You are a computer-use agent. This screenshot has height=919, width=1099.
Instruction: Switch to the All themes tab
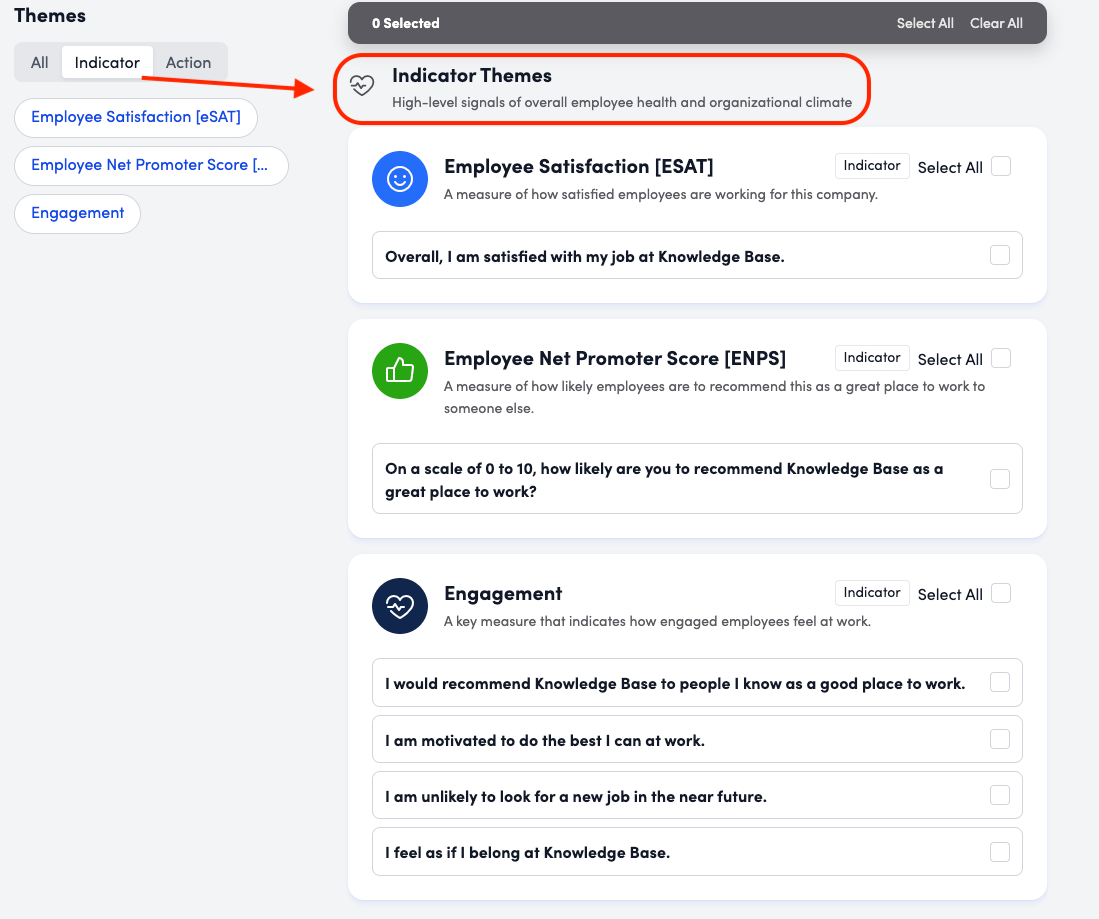tap(40, 62)
